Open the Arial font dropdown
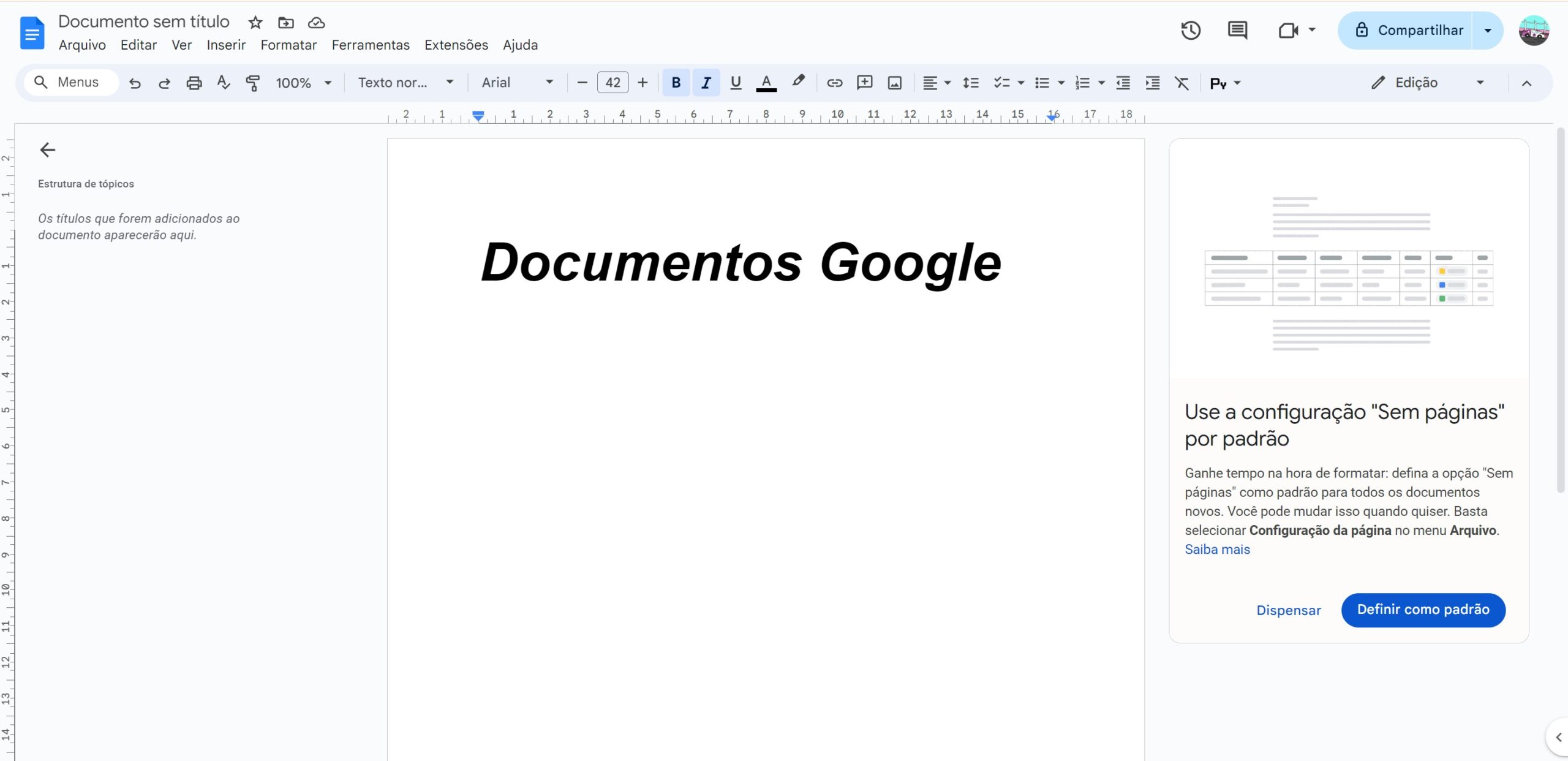 click(517, 83)
